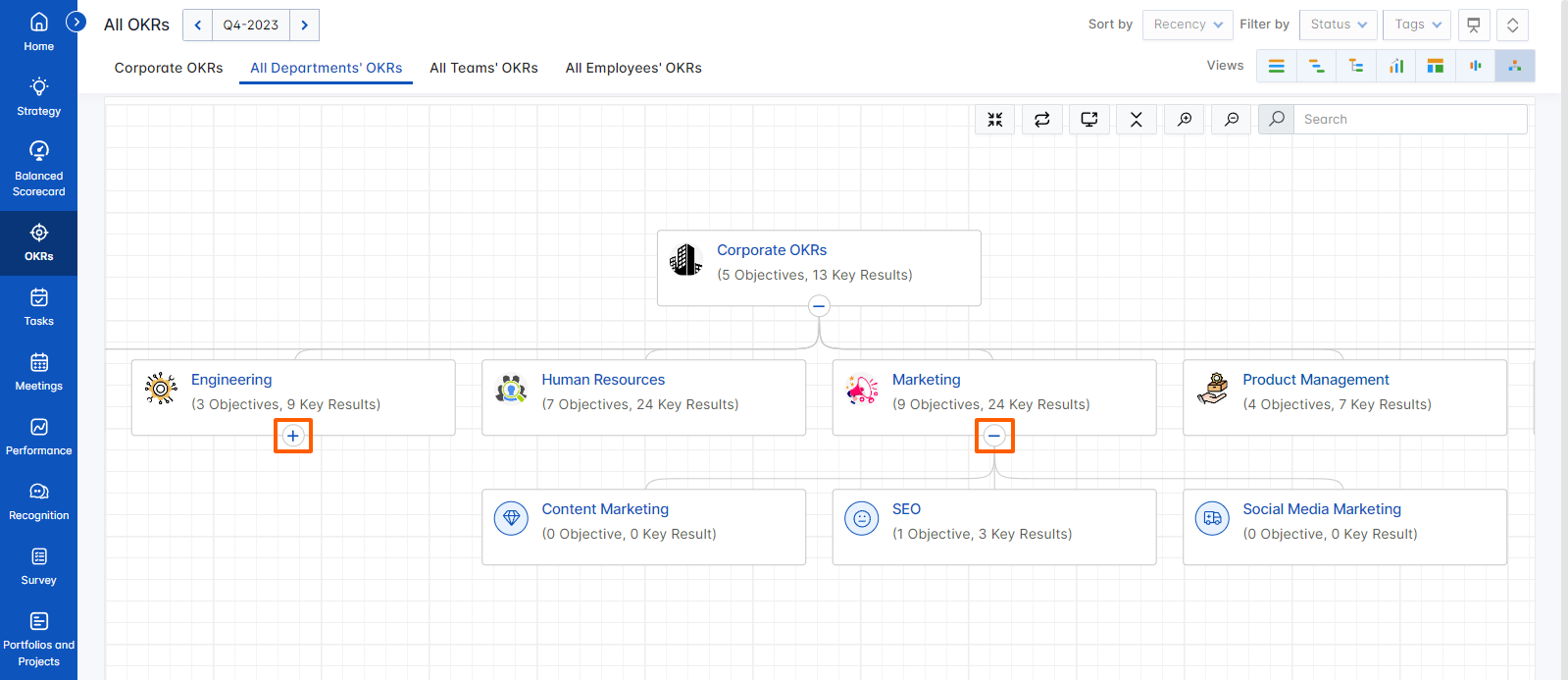The height and width of the screenshot is (680, 1568).
Task: Switch to the cascaded hierarchy view icon
Action: point(1316,66)
